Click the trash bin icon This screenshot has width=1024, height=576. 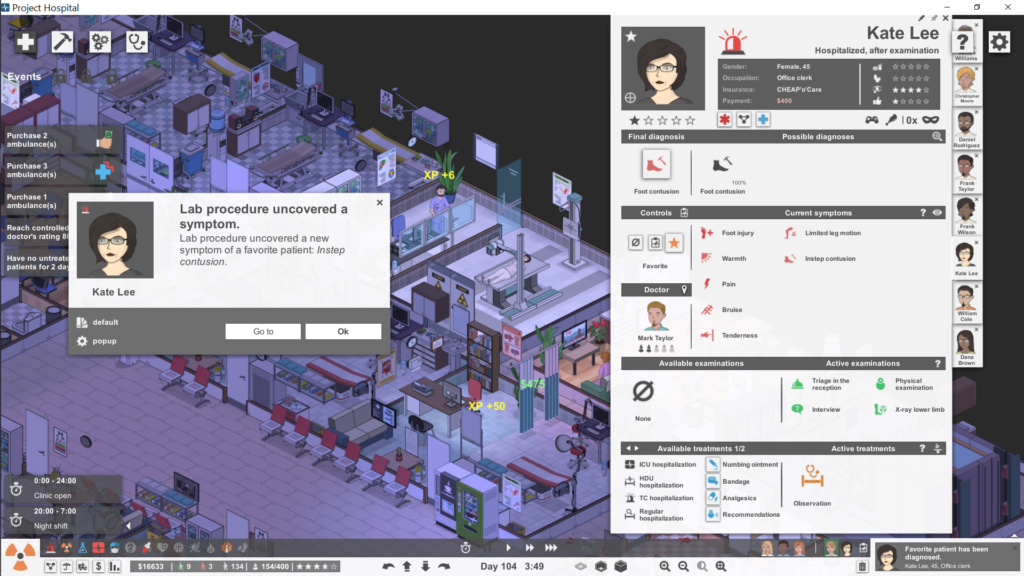pos(863,566)
